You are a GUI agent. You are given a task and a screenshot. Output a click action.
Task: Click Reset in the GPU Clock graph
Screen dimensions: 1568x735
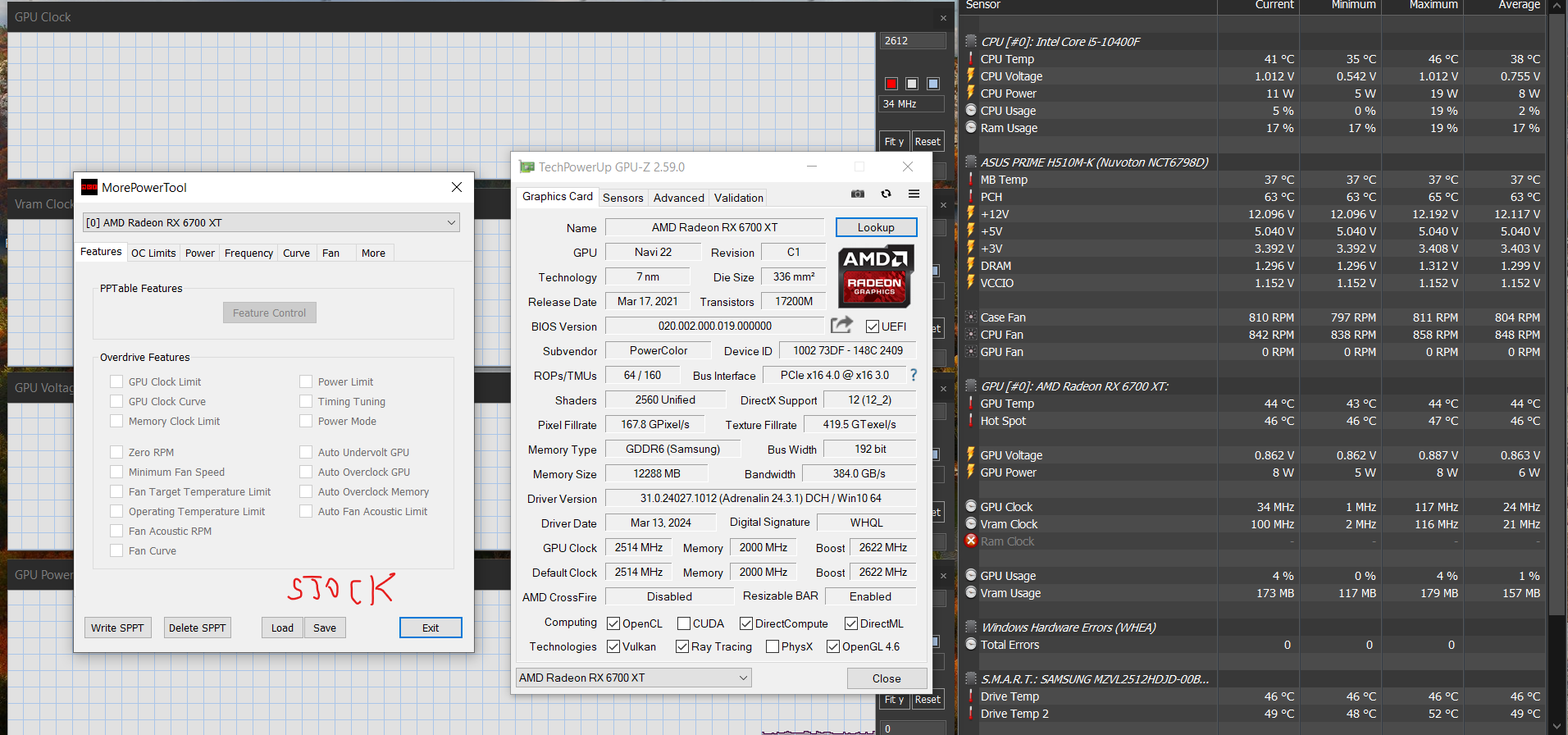coord(928,141)
